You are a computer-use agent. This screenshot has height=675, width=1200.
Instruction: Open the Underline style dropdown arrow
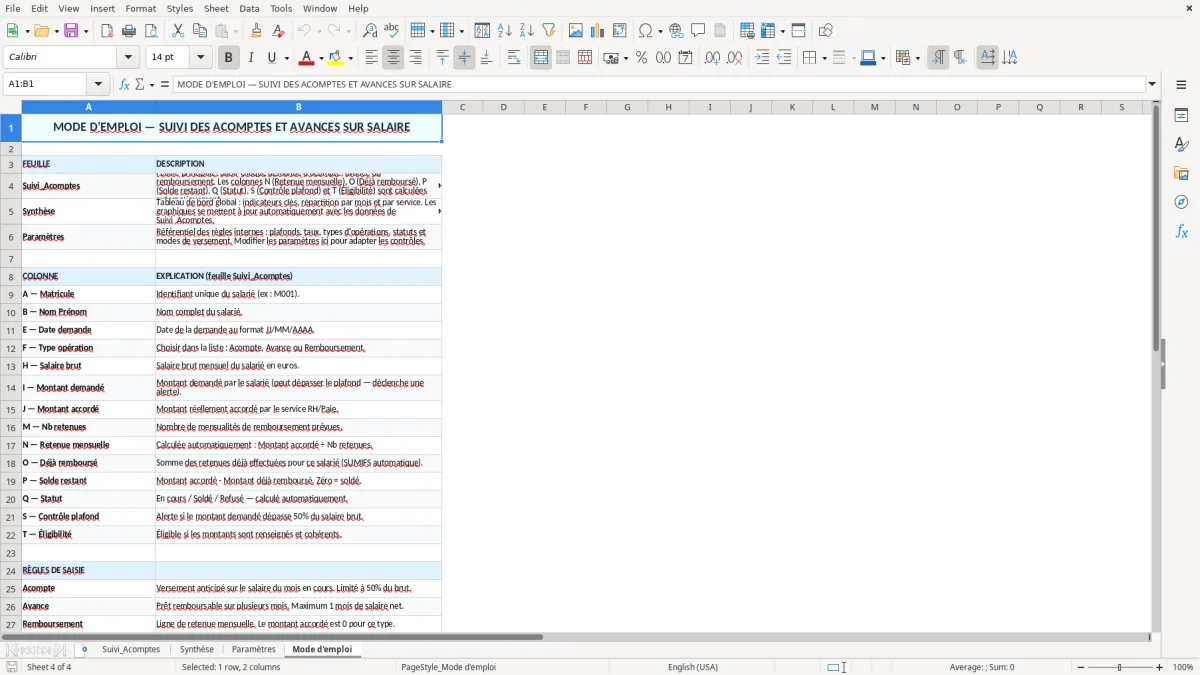[x=286, y=58]
